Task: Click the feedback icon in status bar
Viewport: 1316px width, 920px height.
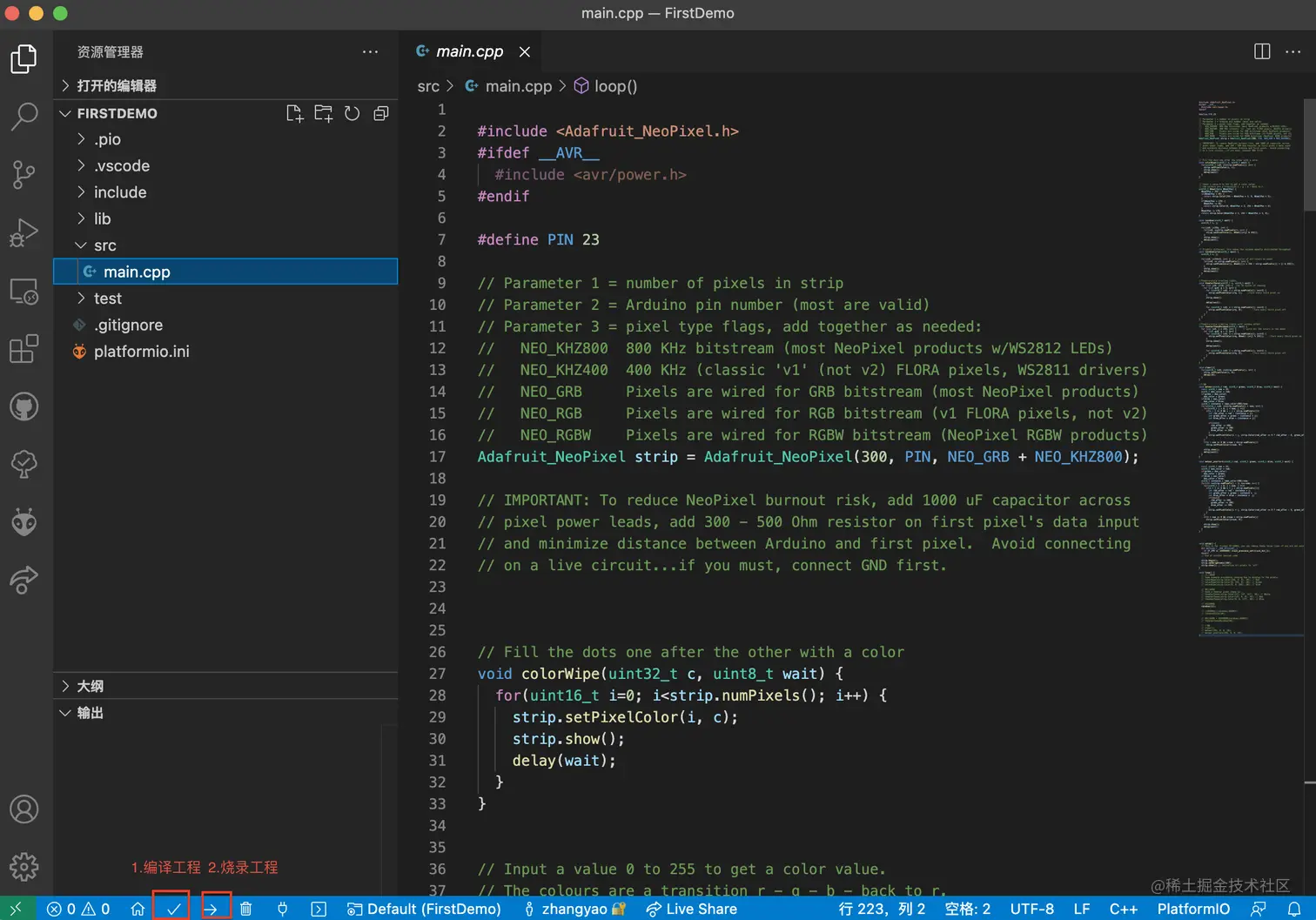Action: [1259, 909]
